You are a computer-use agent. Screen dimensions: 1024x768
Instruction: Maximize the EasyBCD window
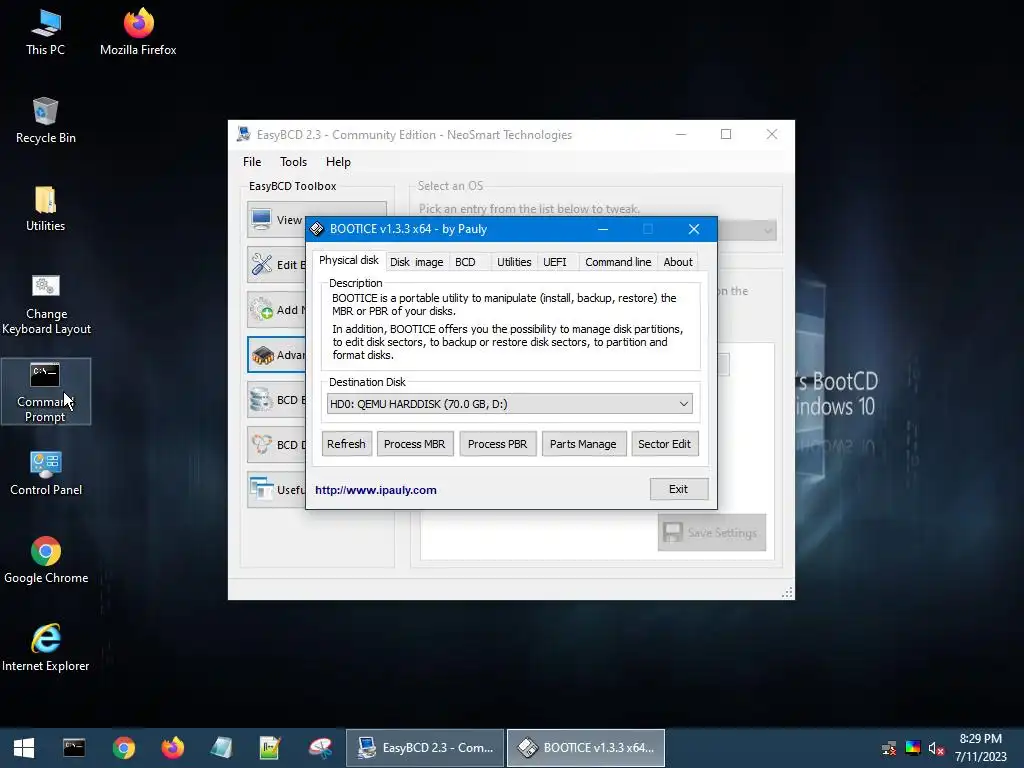[x=726, y=134]
